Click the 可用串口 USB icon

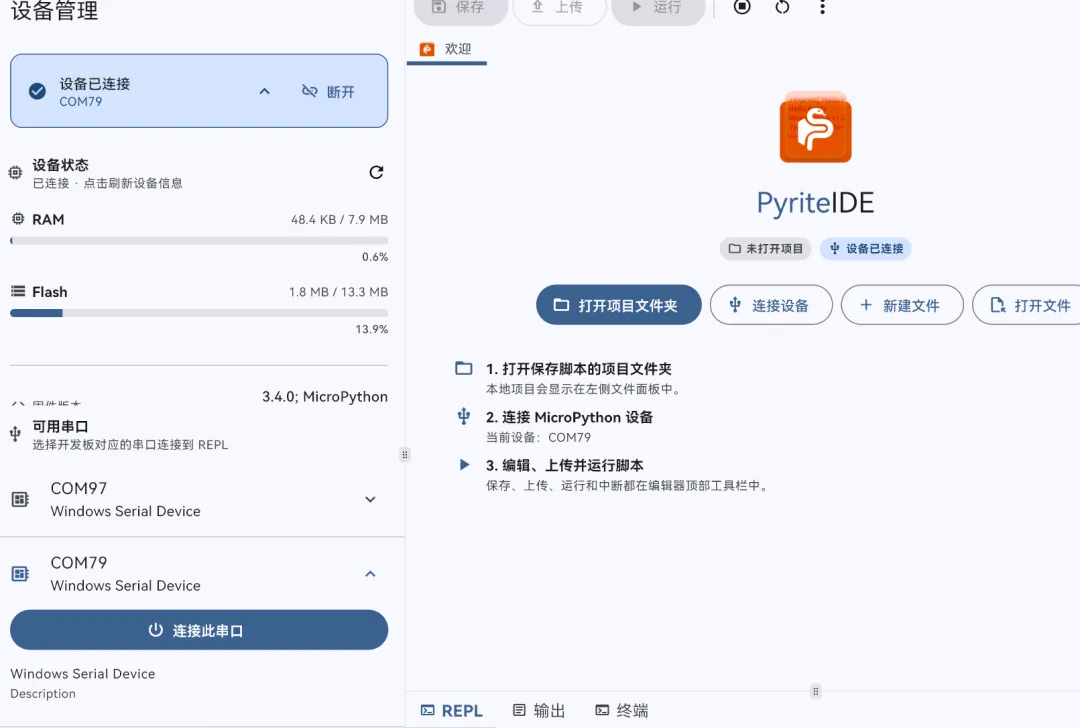pos(15,434)
